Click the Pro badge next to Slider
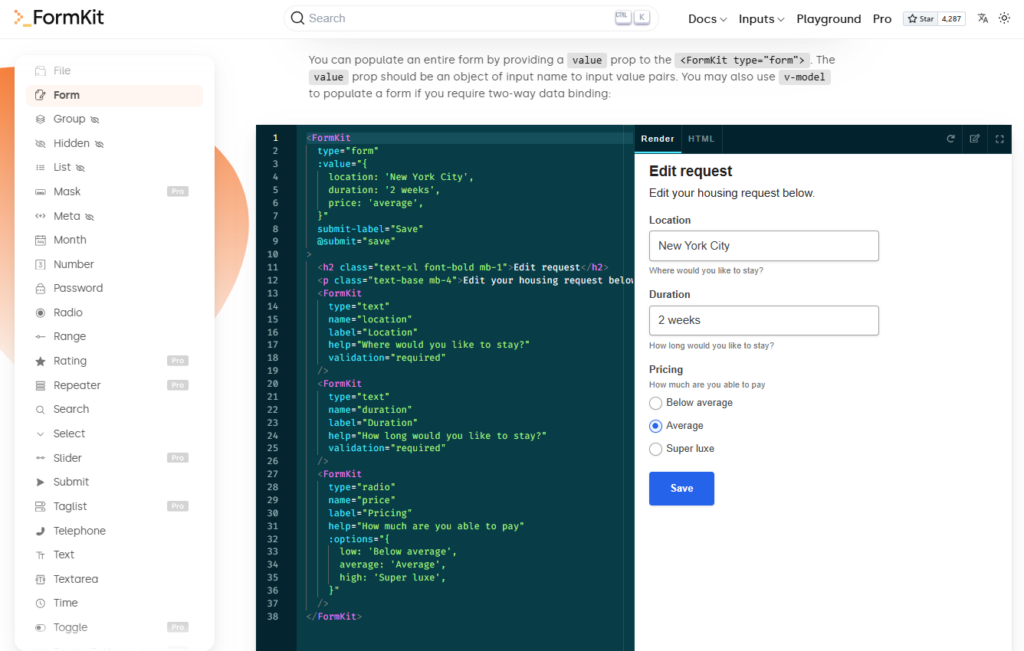Viewport: 1024px width, 651px height. 178,458
